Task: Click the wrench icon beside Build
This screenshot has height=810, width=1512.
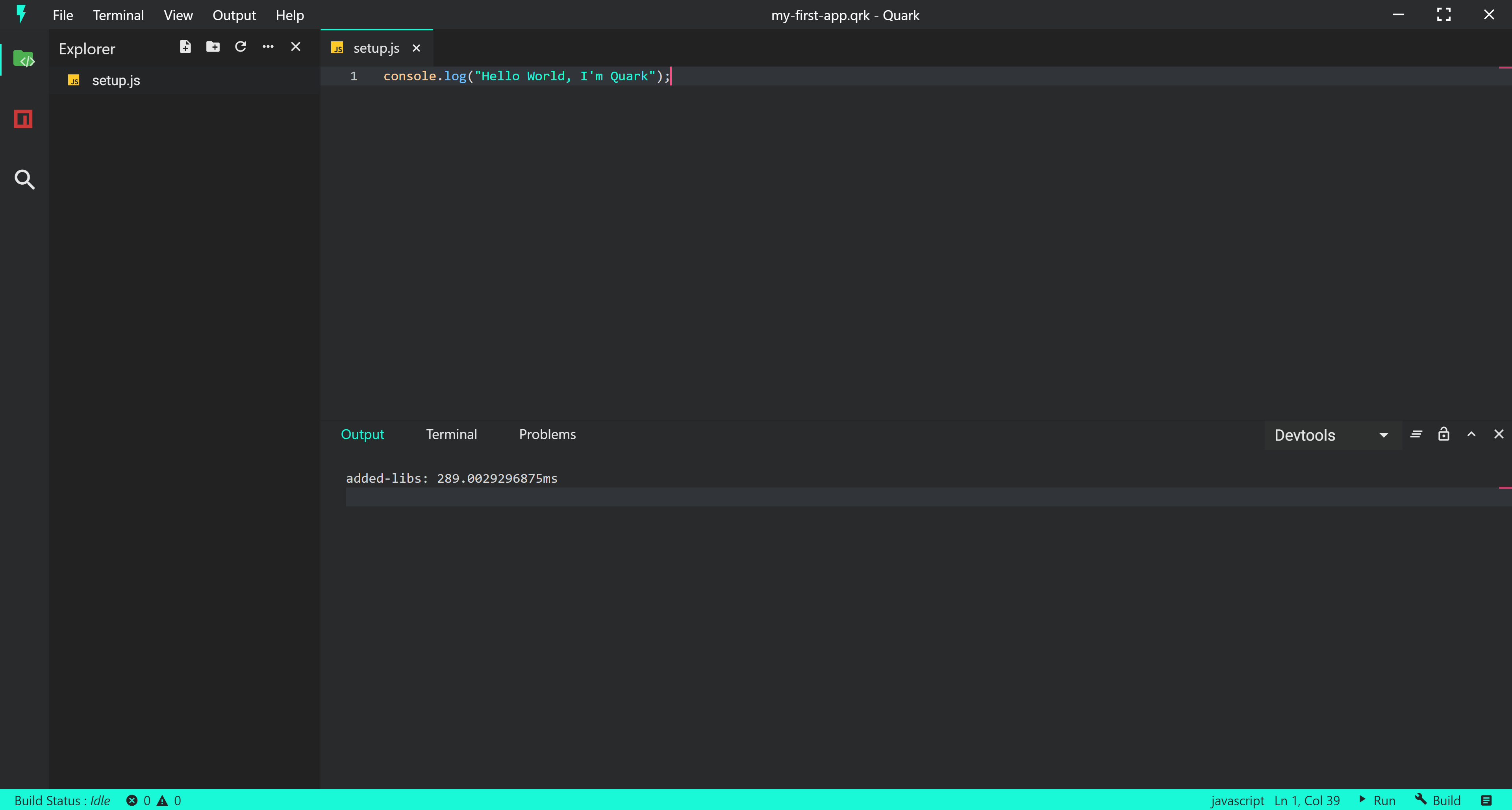Action: (1420, 799)
